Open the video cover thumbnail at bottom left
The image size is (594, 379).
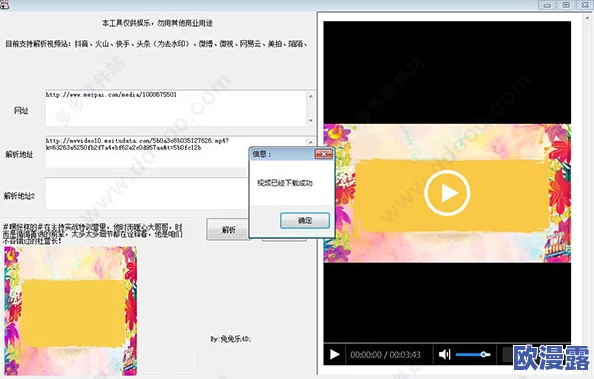70,311
